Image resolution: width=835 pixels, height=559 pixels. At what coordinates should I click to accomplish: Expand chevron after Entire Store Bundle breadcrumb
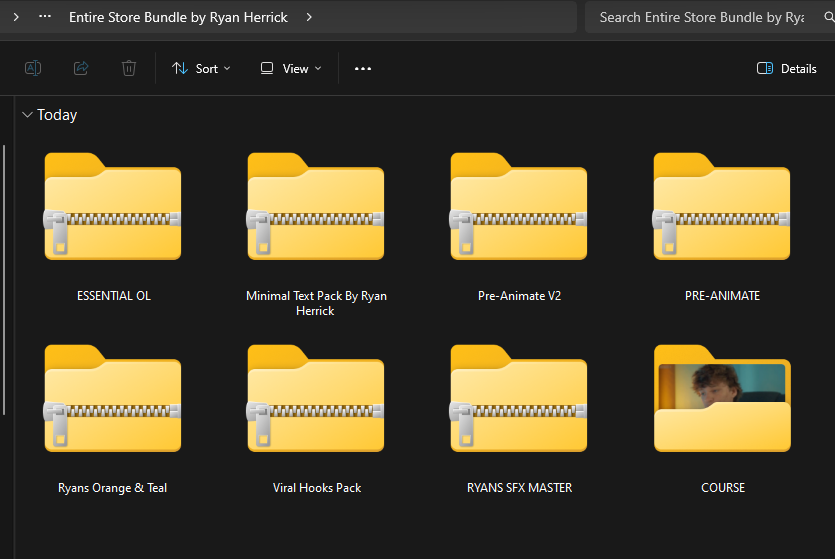pyautogui.click(x=309, y=17)
